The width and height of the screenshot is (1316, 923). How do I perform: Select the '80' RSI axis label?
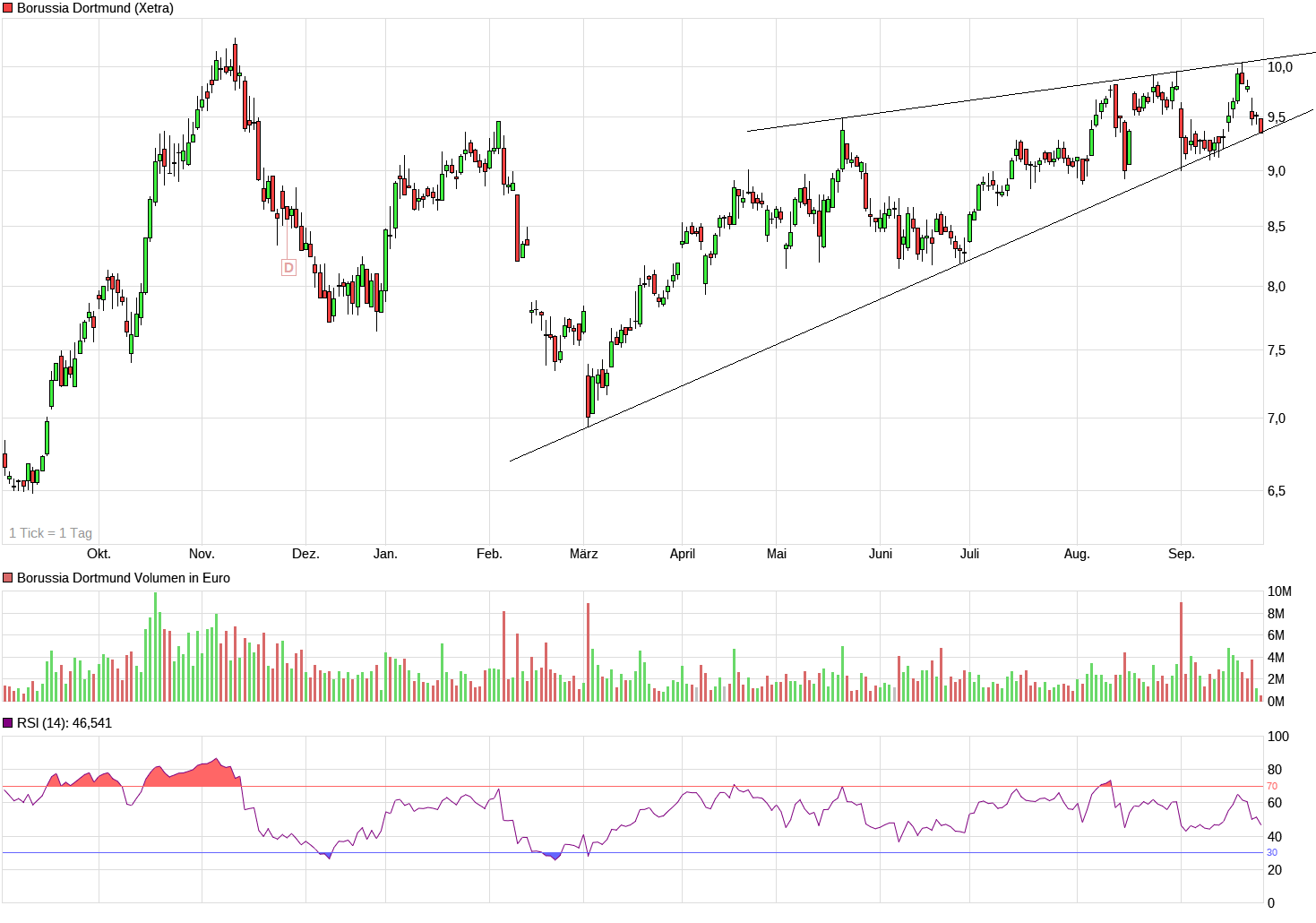[1275, 770]
